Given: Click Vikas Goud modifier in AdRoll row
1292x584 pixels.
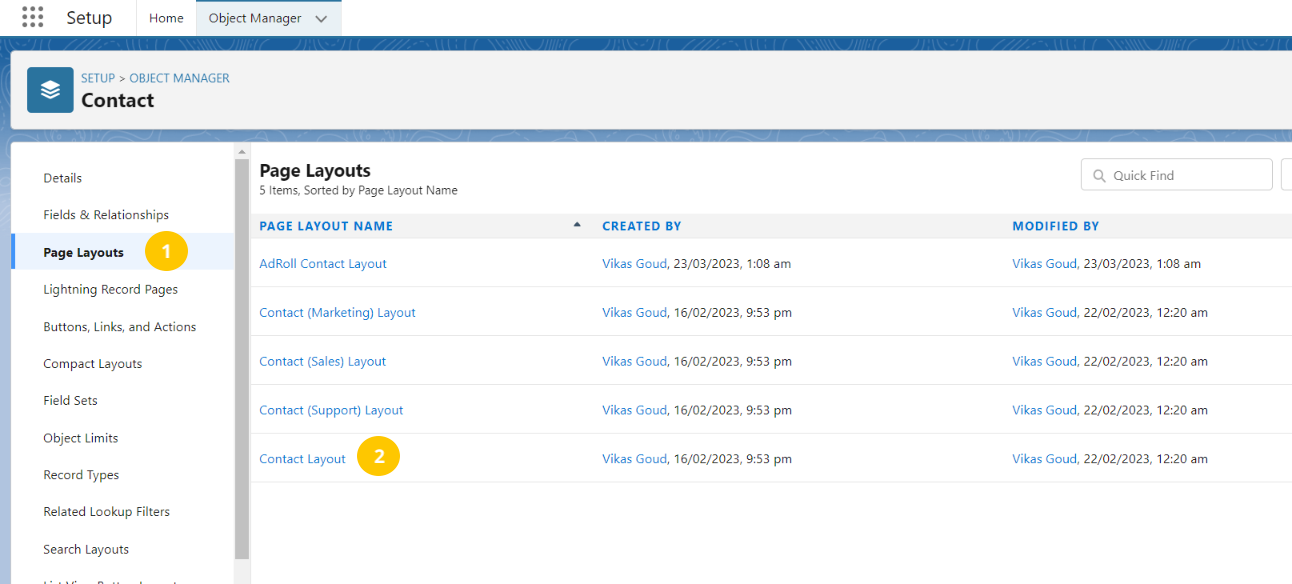Looking at the screenshot, I should point(1044,264).
